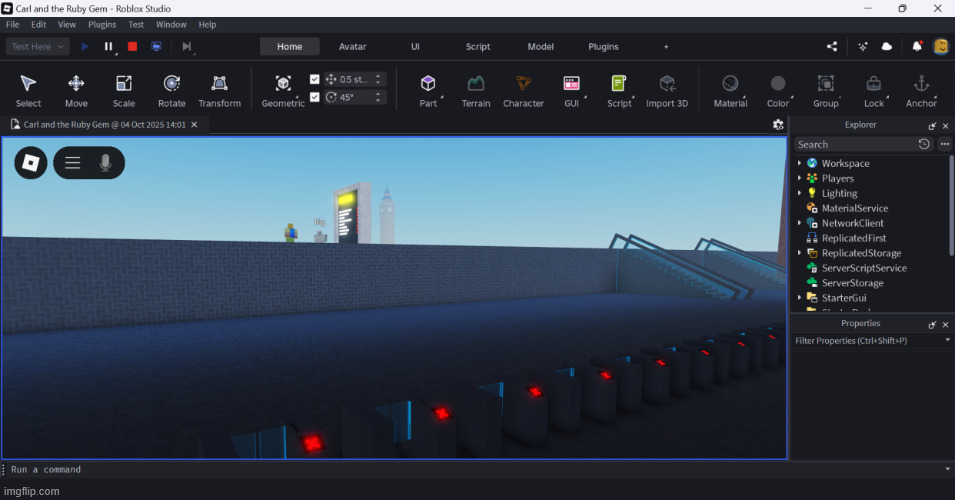Open the Edit menu
The width and height of the screenshot is (955, 500).
(x=38, y=24)
